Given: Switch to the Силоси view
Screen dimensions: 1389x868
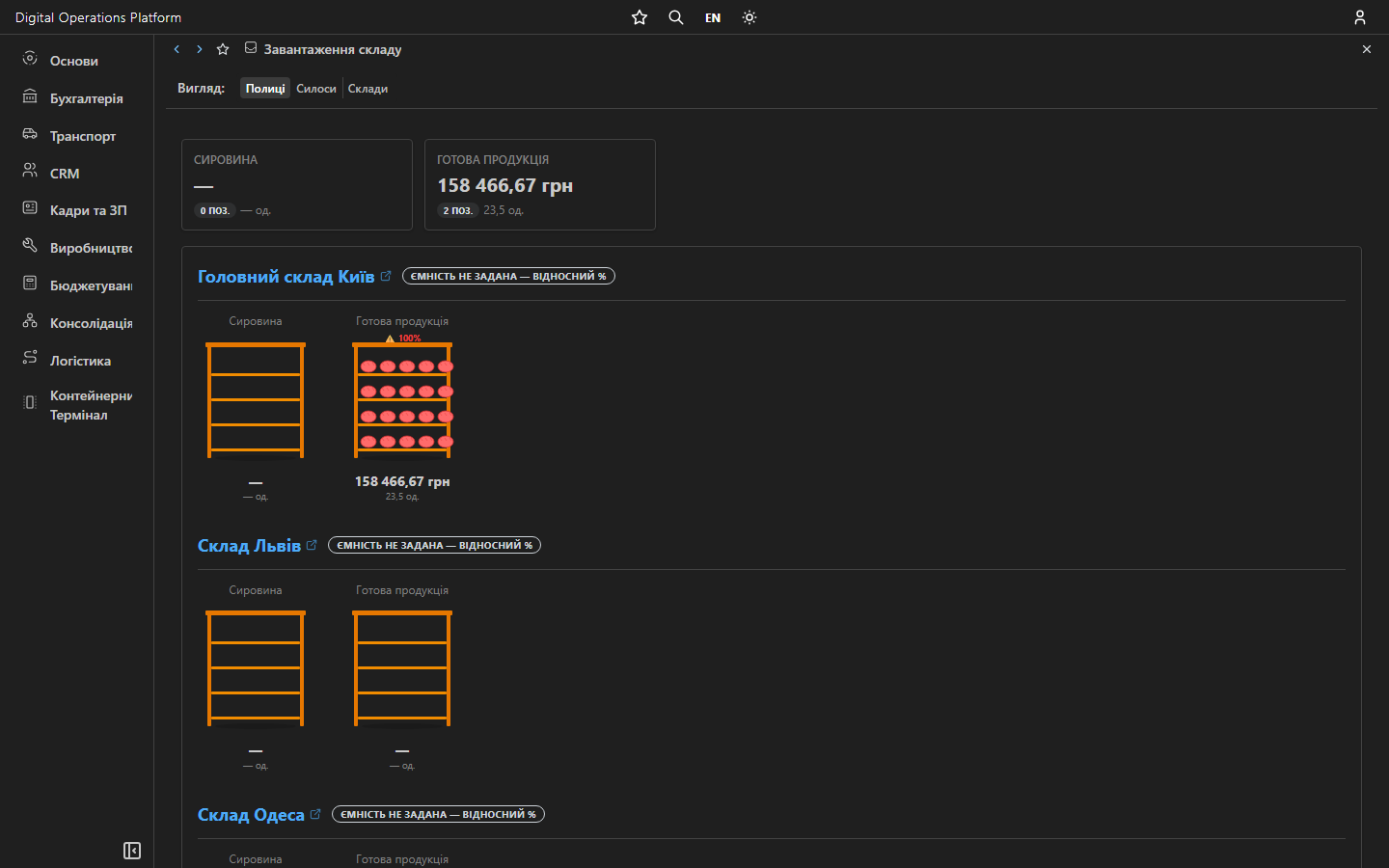Looking at the screenshot, I should point(316,89).
